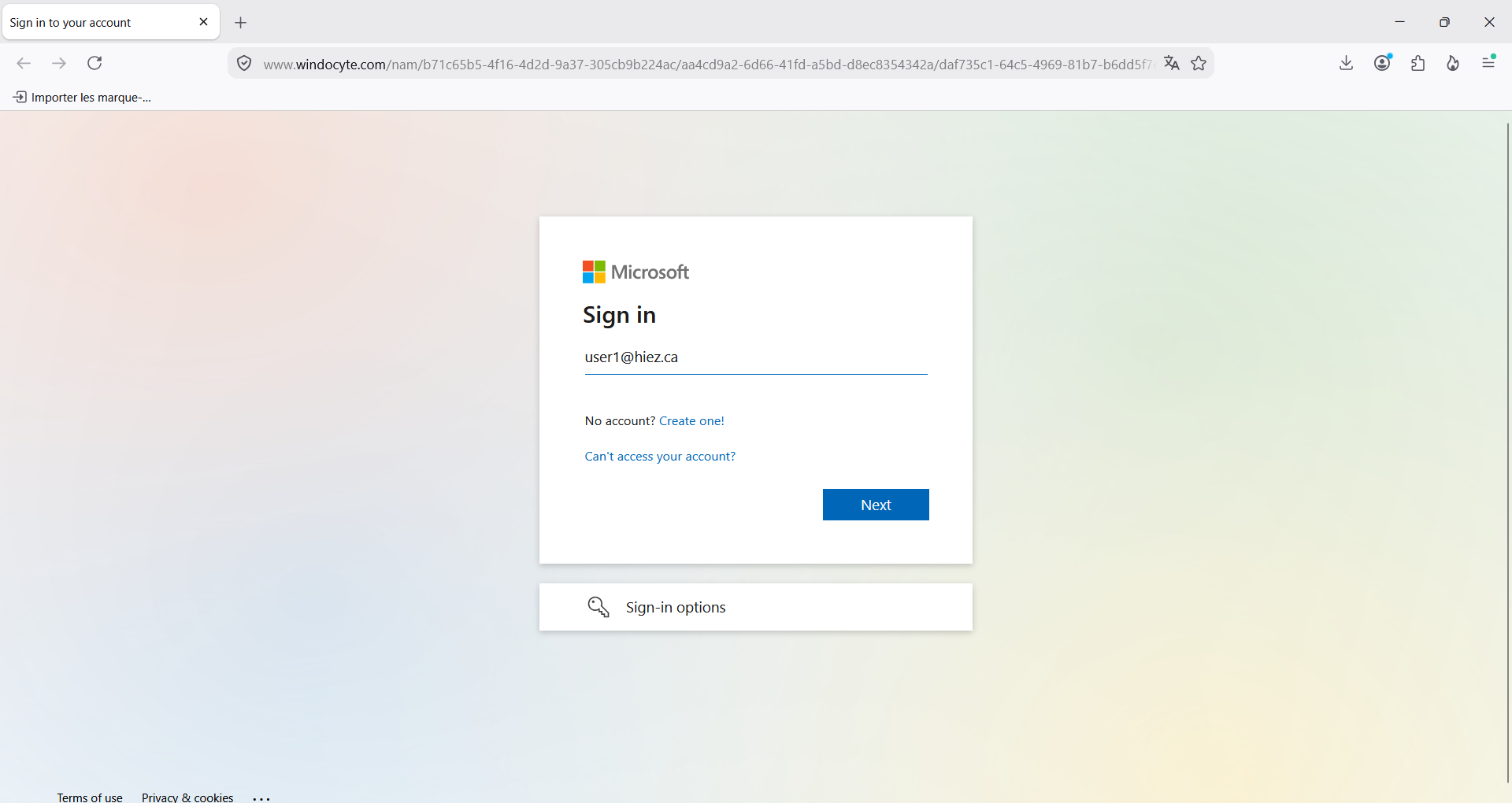This screenshot has height=803, width=1512.
Task: Open the downloads panel
Action: pos(1347,64)
